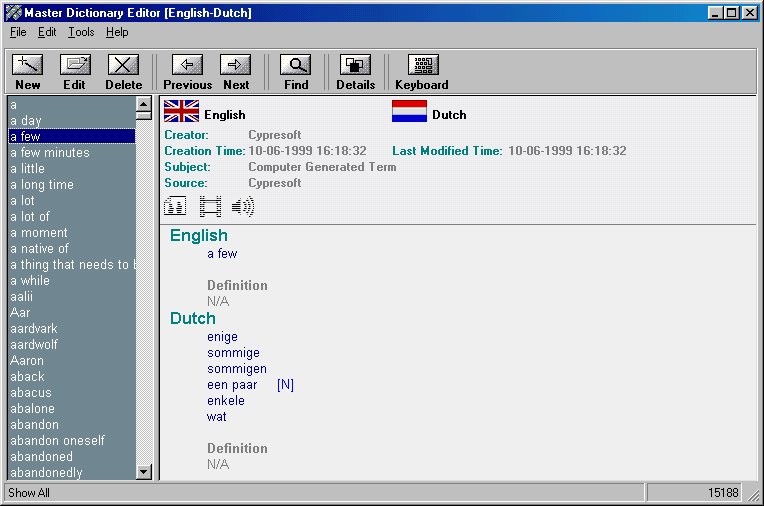Click the word list scroll-up arrow
Viewport: 764px width, 506px height.
[x=143, y=104]
